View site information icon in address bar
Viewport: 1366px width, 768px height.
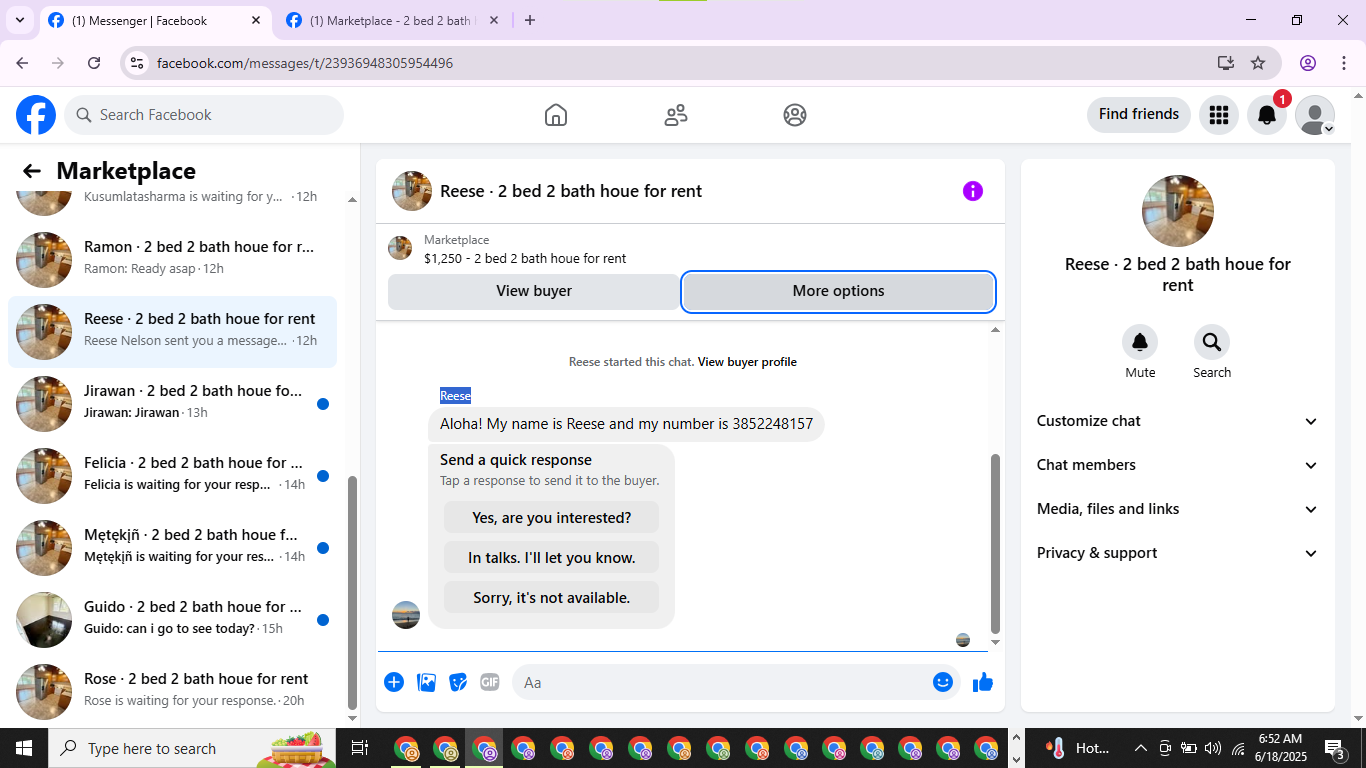pos(138,63)
